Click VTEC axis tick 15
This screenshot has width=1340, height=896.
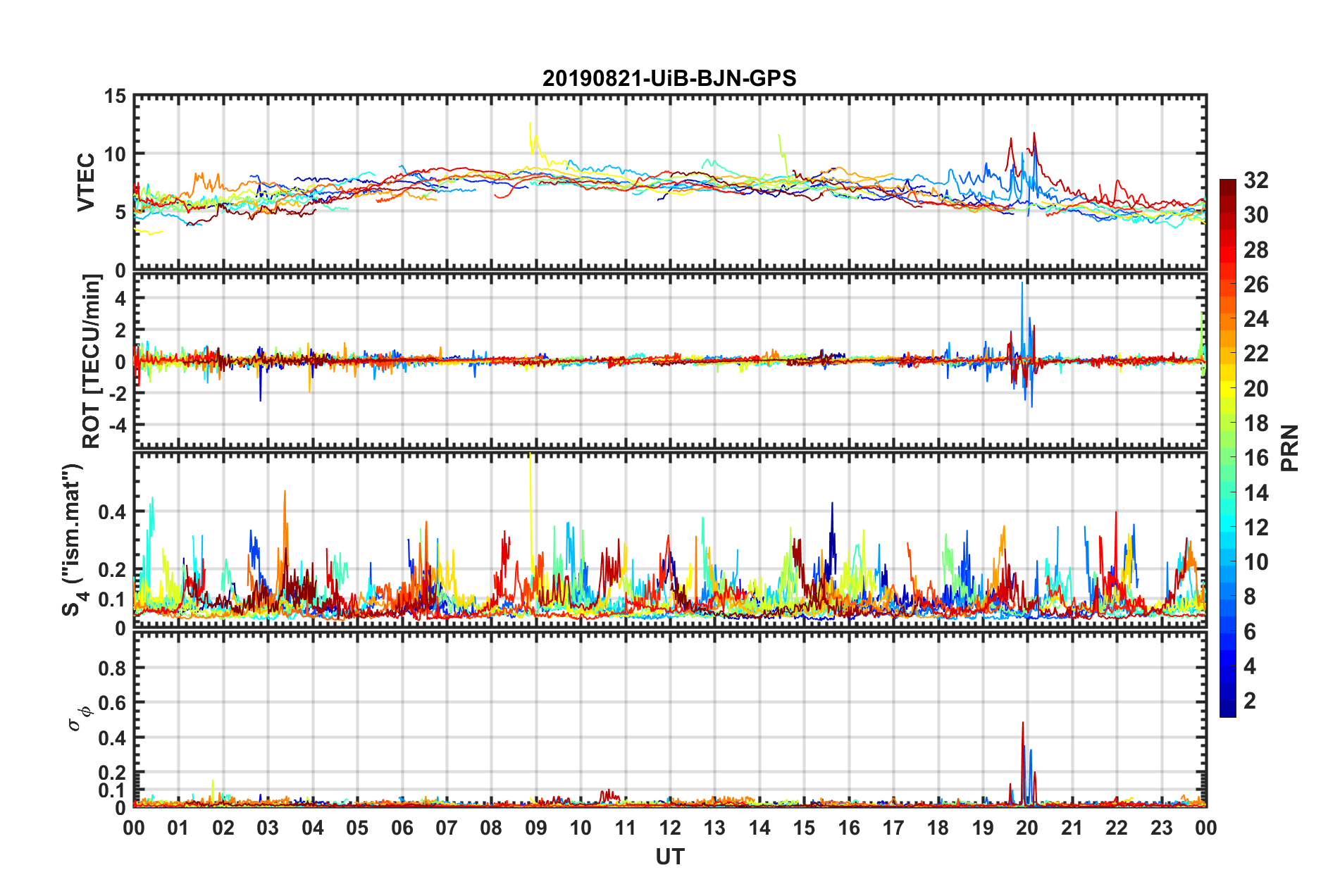pyautogui.click(x=115, y=96)
